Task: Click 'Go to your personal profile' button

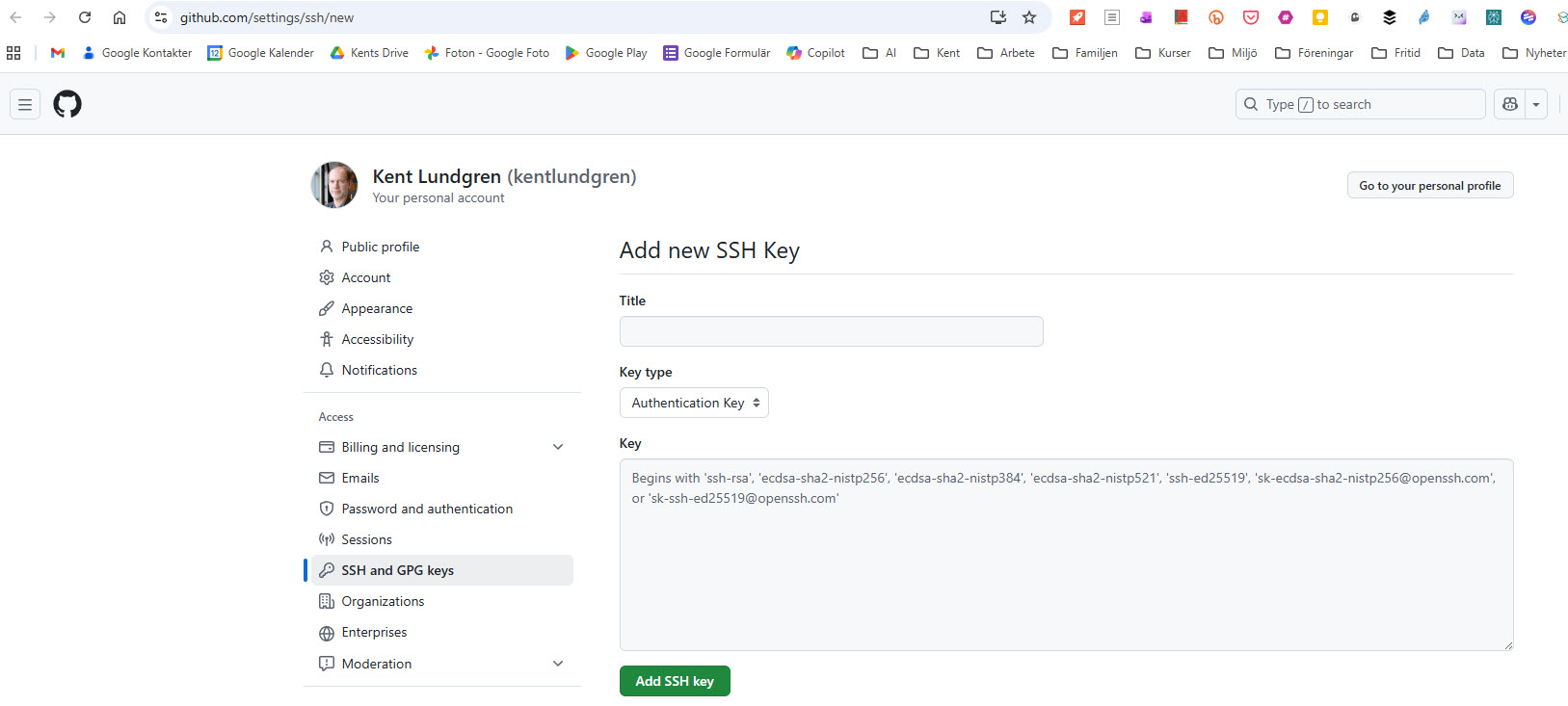Action: point(1430,185)
